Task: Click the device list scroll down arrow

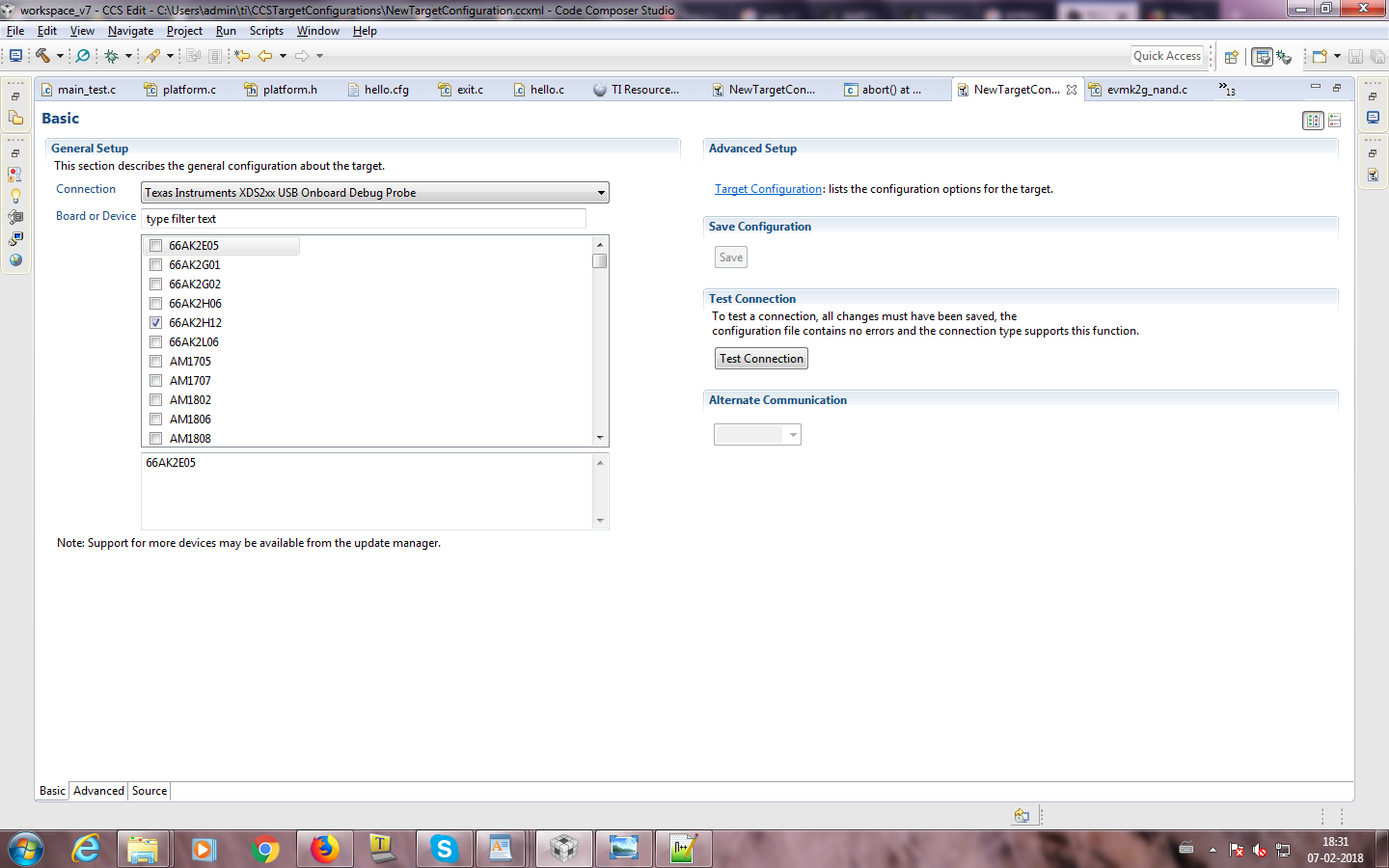Action: click(x=600, y=438)
